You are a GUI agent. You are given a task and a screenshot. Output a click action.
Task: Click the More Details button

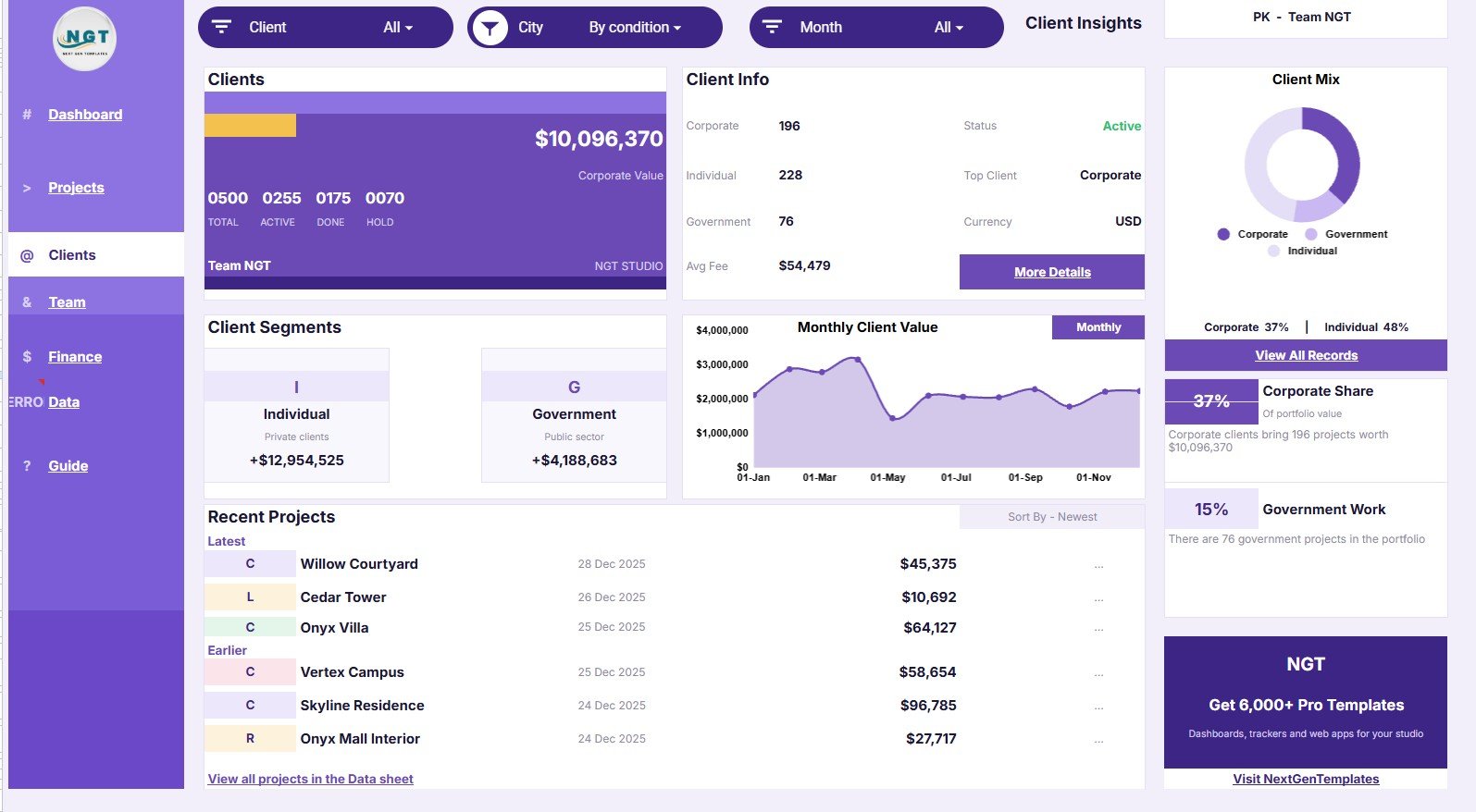coord(1052,272)
